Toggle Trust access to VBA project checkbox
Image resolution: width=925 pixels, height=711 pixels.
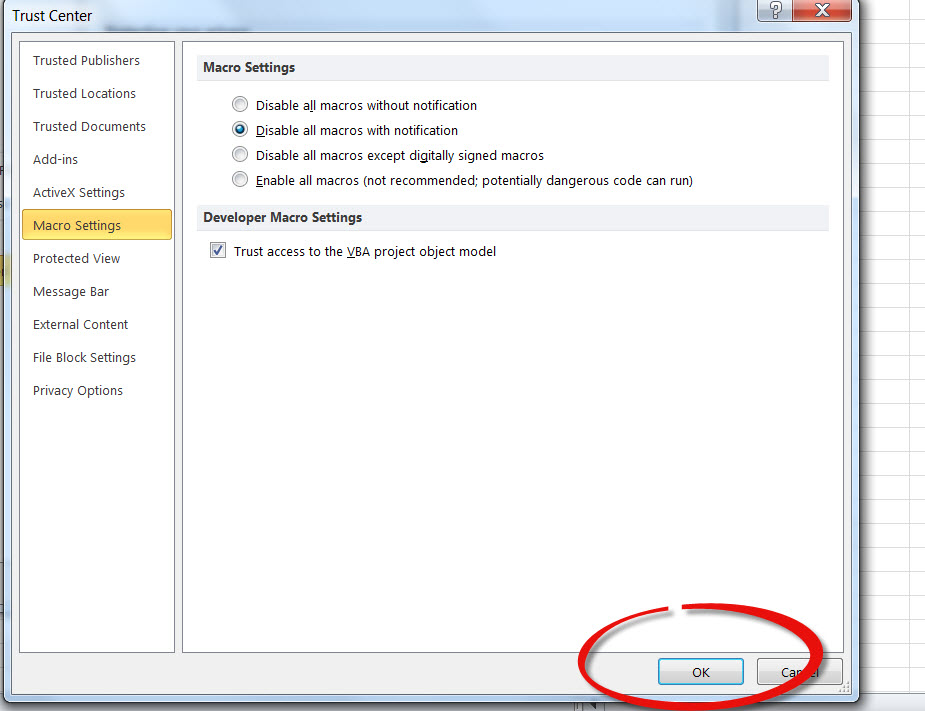pyautogui.click(x=218, y=251)
